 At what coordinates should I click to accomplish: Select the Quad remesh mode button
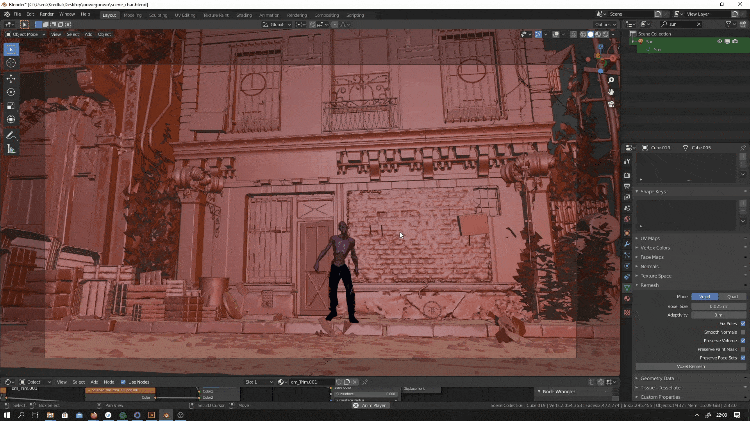733,296
